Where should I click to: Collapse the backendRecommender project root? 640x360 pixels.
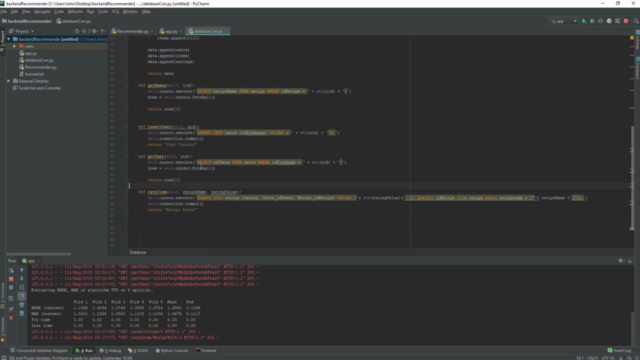tap(9, 39)
